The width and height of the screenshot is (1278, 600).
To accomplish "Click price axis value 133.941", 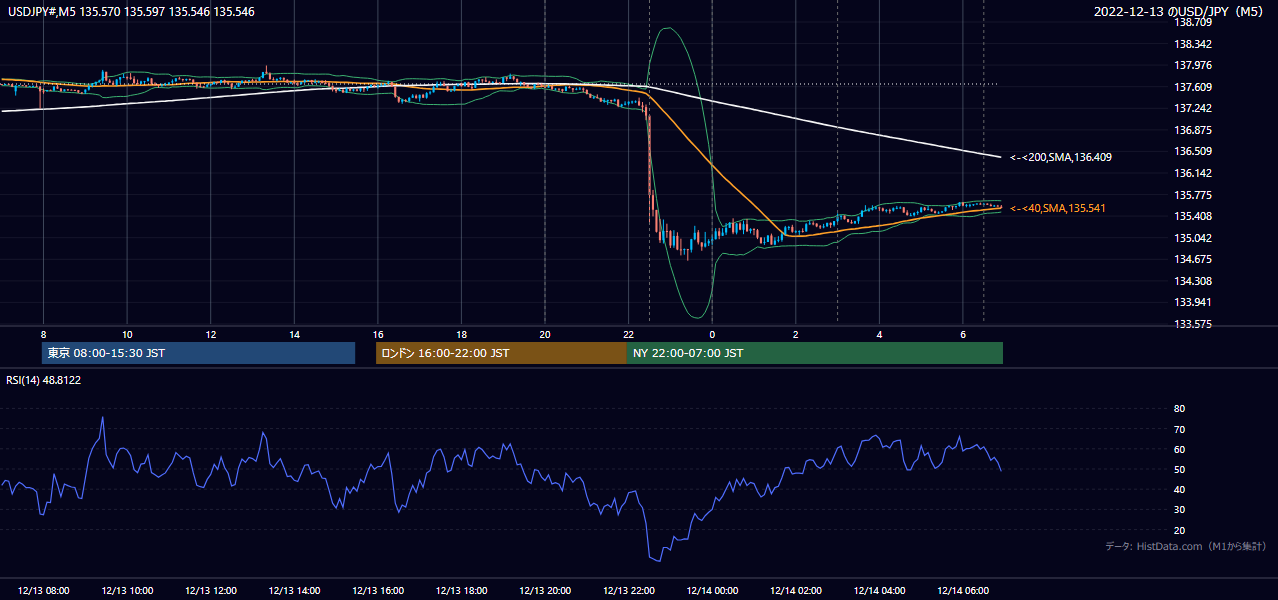I will (1192, 302).
